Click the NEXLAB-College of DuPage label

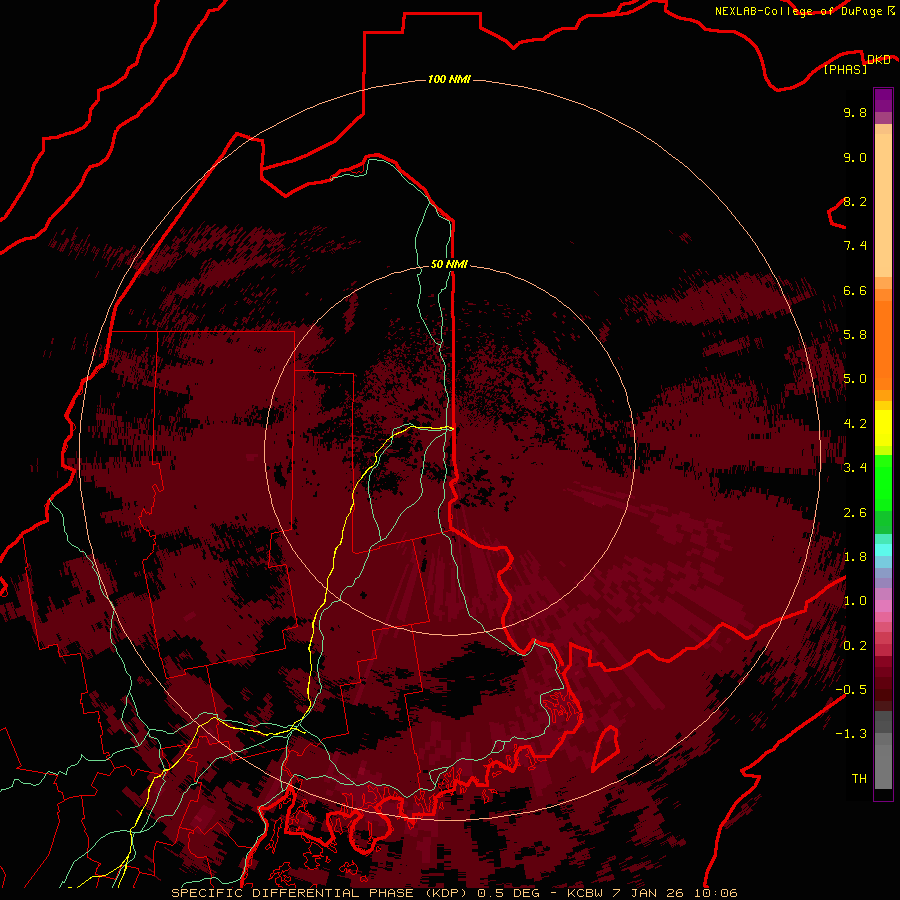click(798, 11)
